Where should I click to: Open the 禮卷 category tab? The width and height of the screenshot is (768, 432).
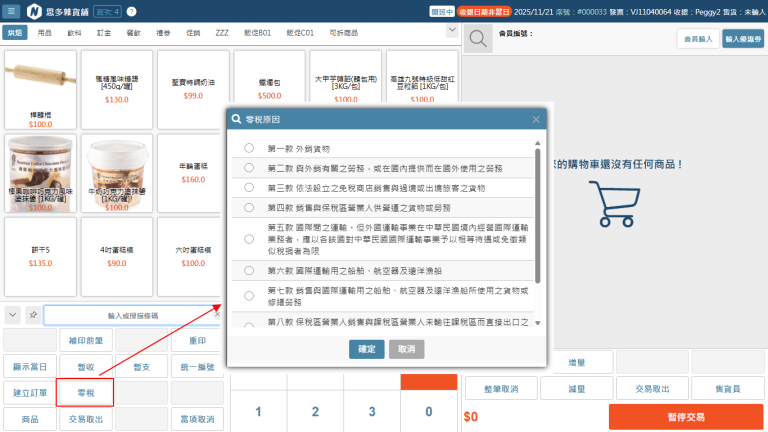[x=163, y=33]
